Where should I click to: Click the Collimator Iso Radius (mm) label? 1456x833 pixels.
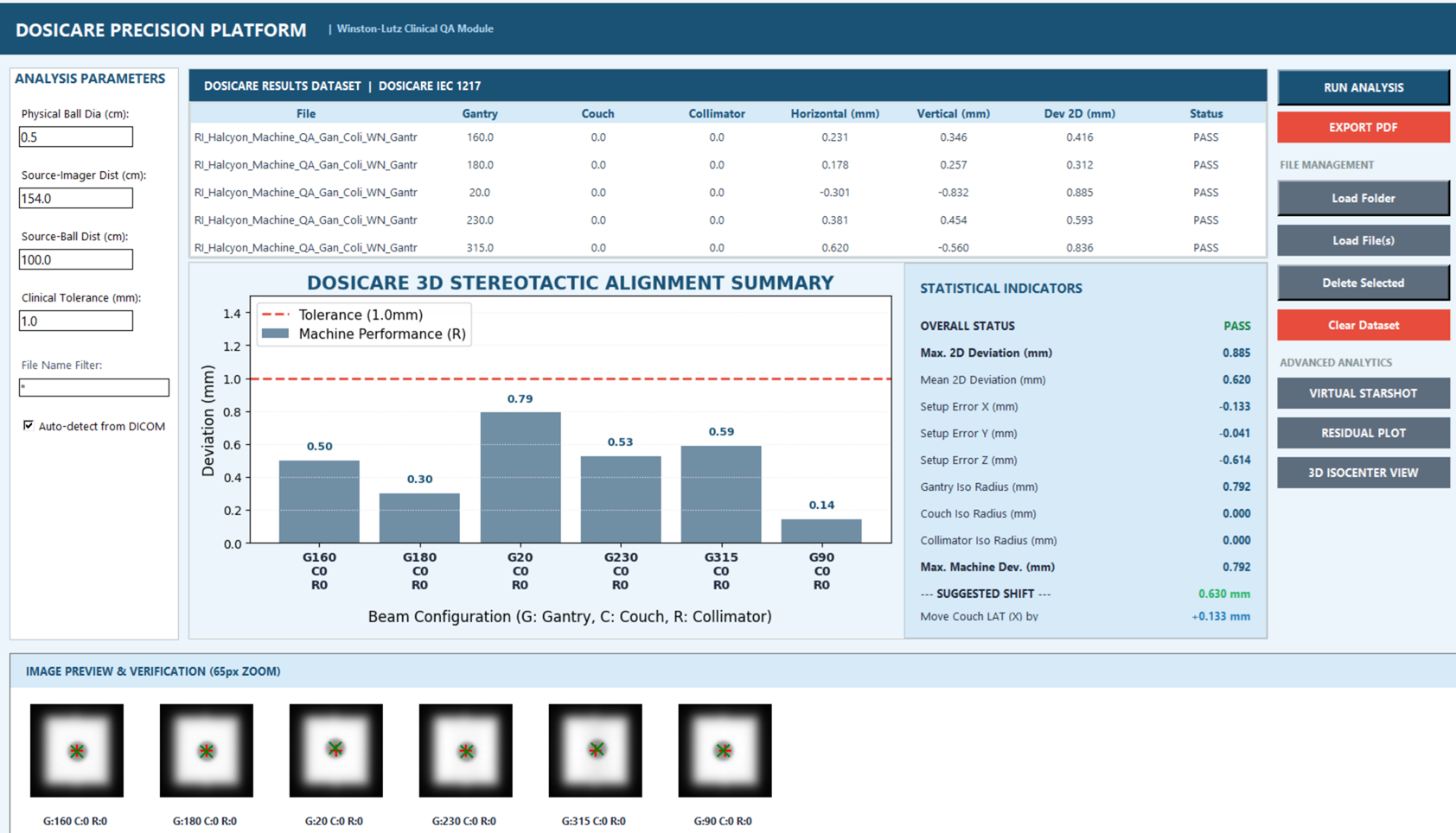tap(988, 540)
